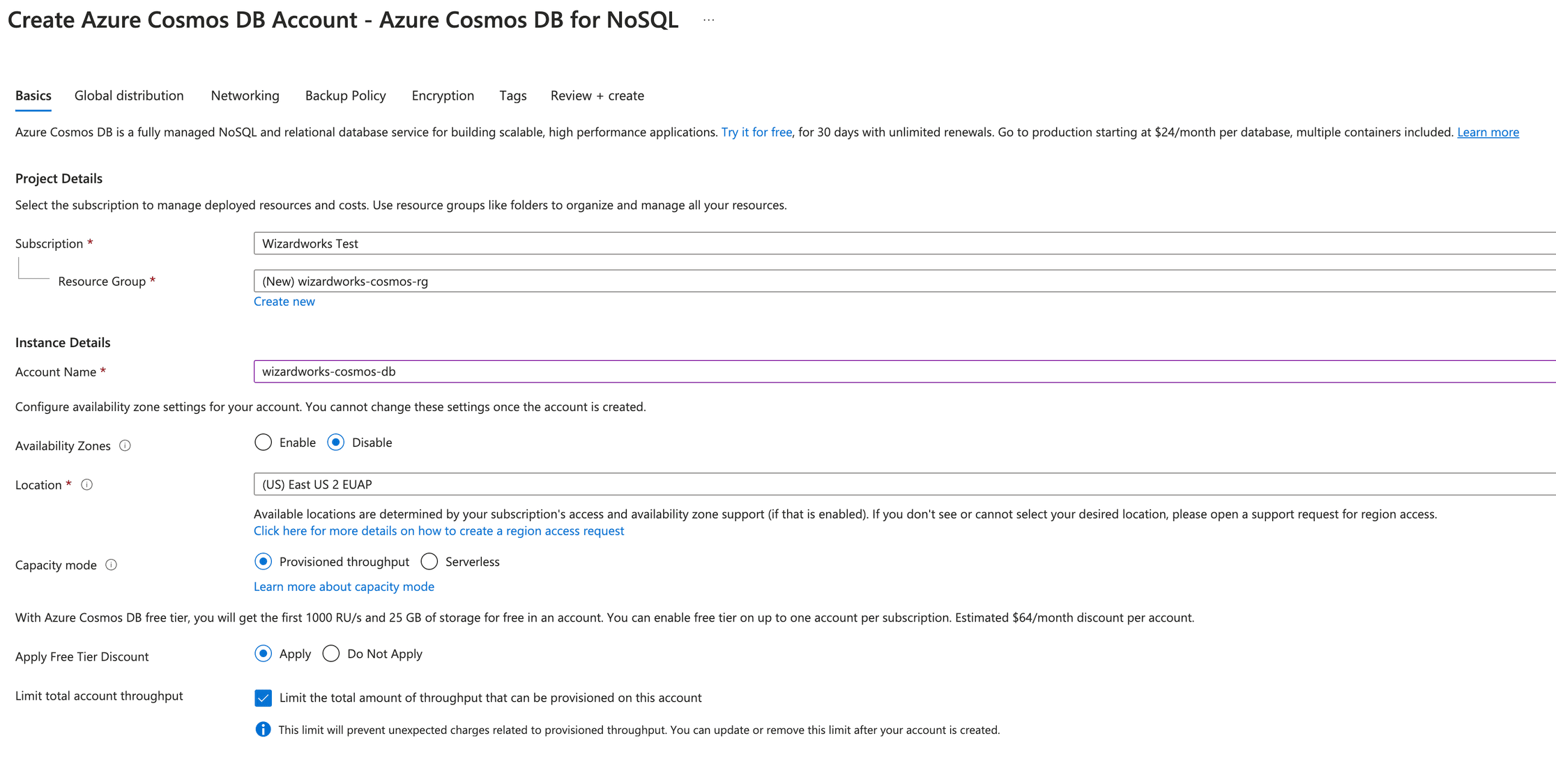Viewport: 1556px width, 784px height.
Task: Choose Provisioned throughput capacity mode
Action: [x=263, y=562]
